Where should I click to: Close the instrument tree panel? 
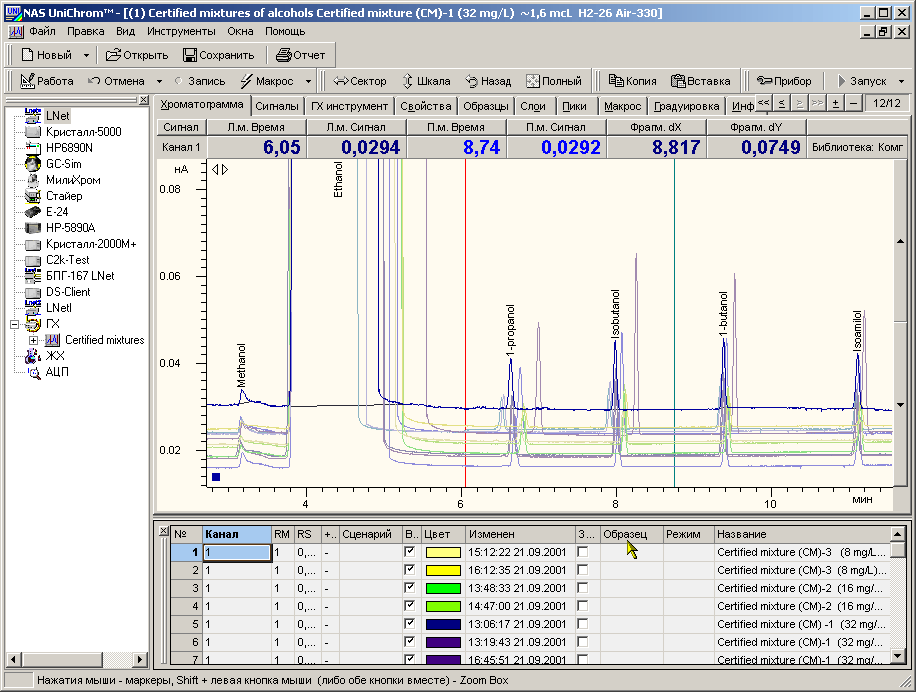pyautogui.click(x=143, y=100)
